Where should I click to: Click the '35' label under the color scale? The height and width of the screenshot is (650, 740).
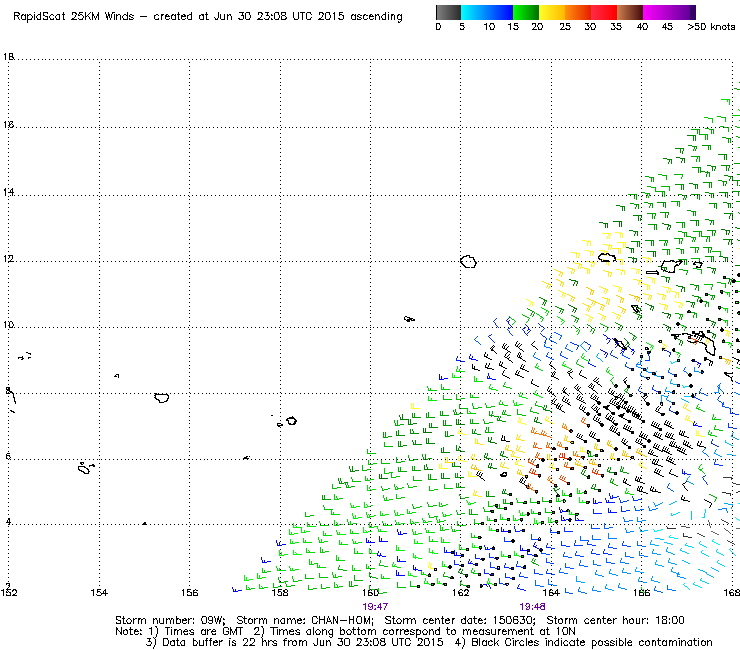click(x=616, y=27)
